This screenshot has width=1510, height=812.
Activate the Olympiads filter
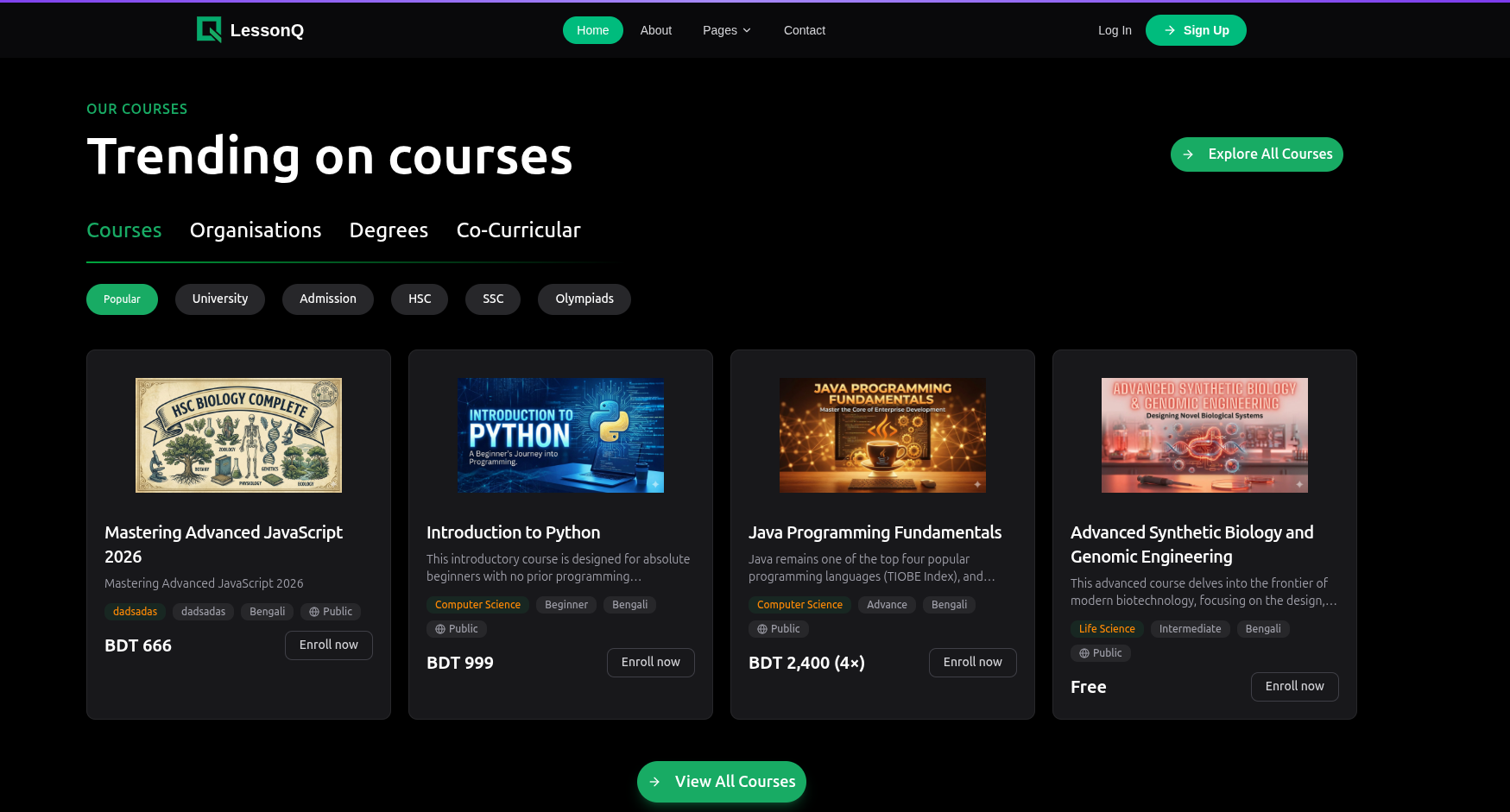coord(584,299)
